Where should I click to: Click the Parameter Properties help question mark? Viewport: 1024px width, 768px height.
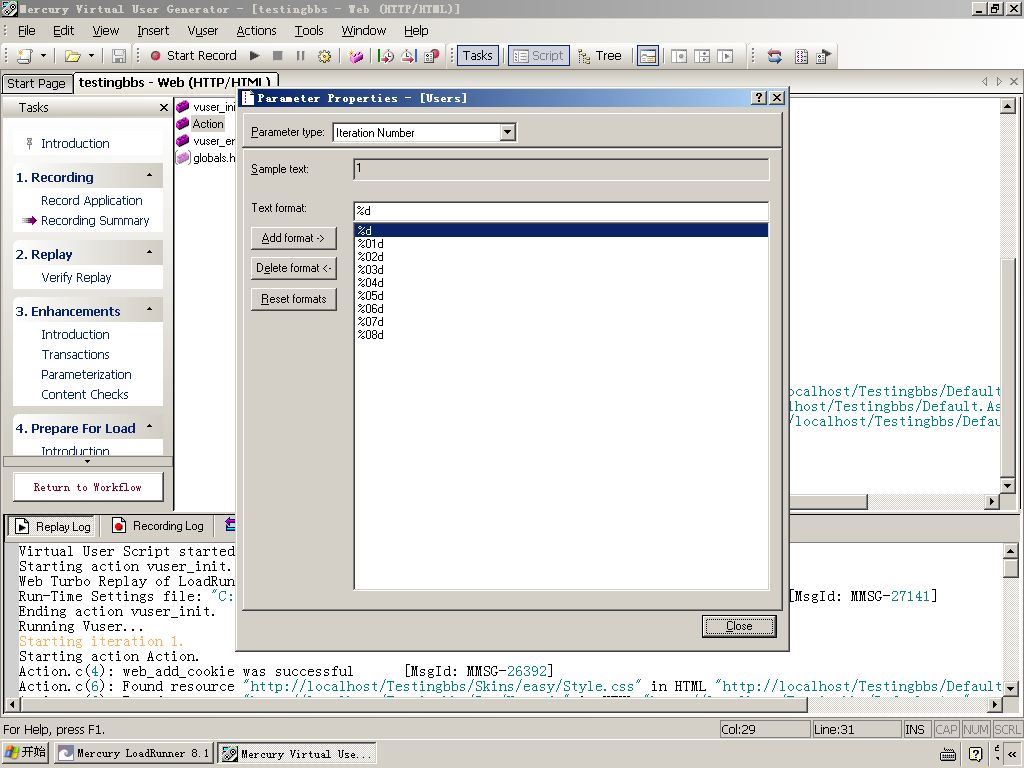click(x=759, y=98)
